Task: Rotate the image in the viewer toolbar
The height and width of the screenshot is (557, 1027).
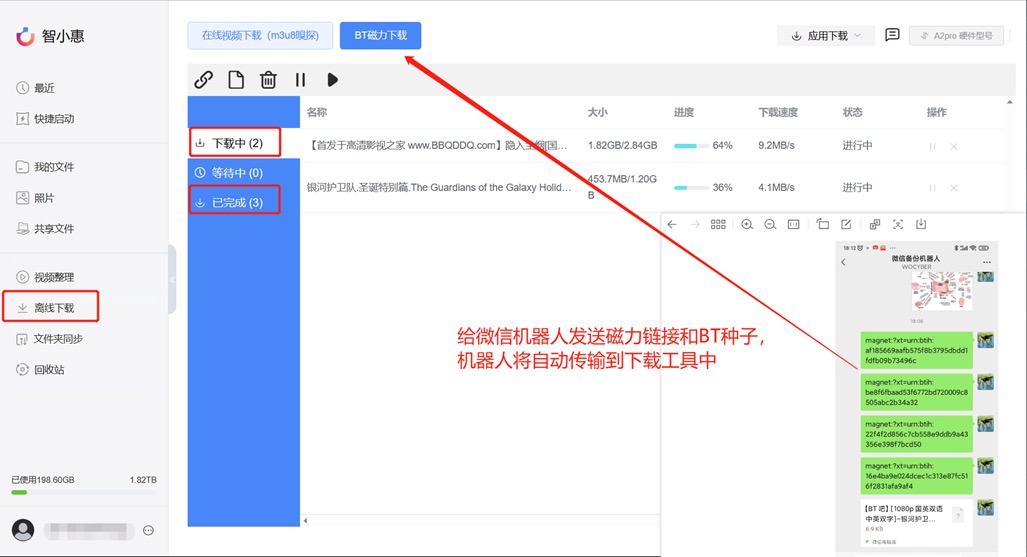Action: tap(822, 224)
